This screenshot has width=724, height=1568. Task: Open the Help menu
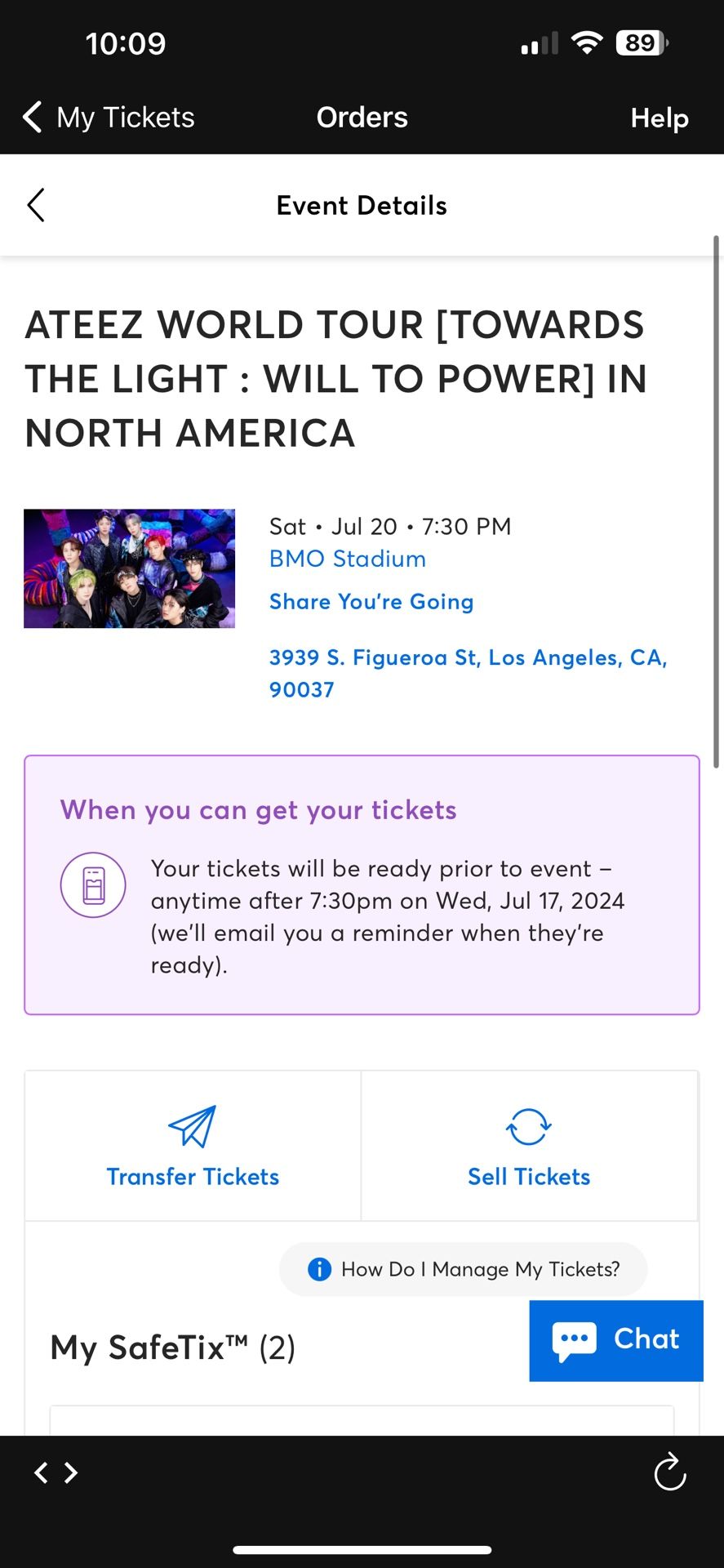pyautogui.click(x=659, y=118)
